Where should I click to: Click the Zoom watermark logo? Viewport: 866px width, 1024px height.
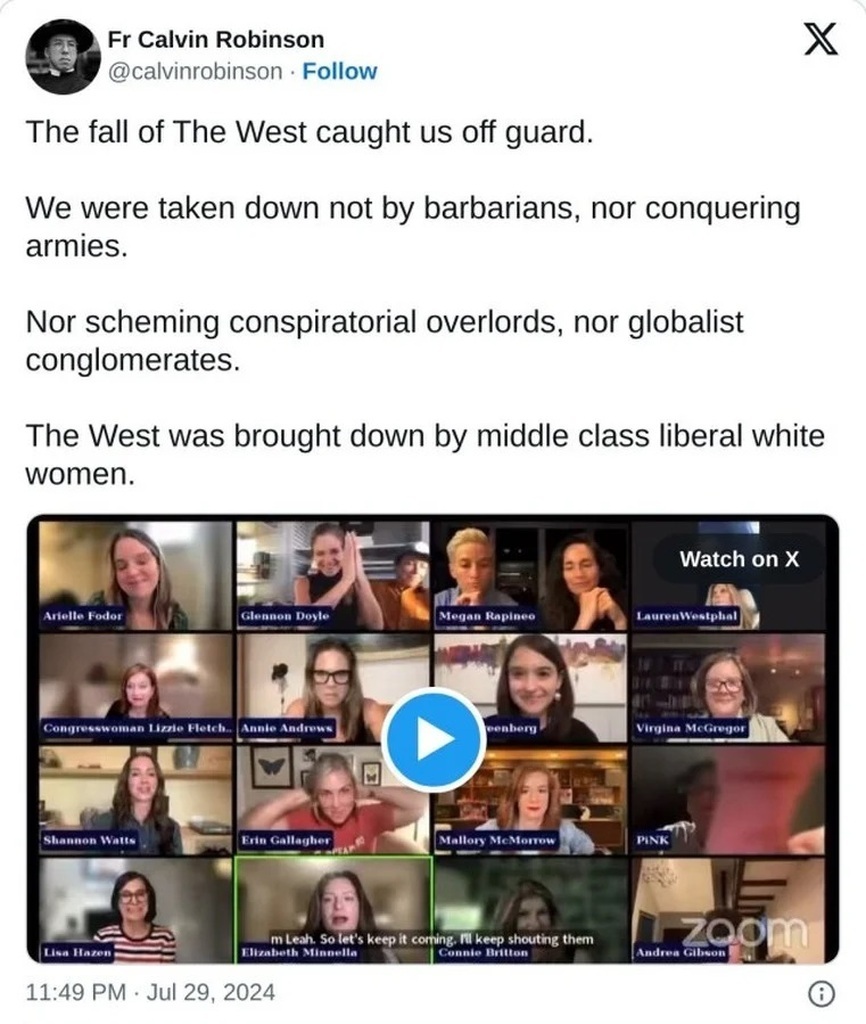[x=745, y=932]
